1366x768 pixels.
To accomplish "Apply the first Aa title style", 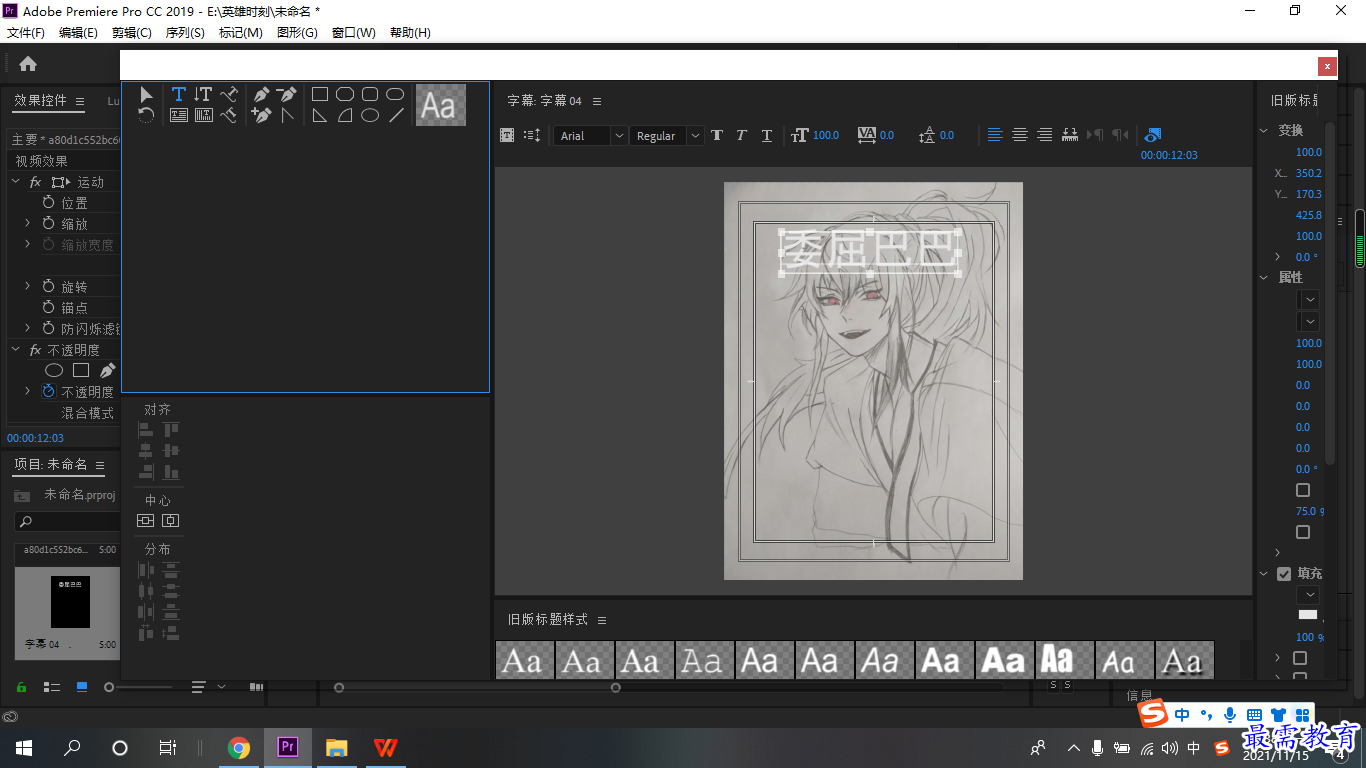I will [524, 660].
